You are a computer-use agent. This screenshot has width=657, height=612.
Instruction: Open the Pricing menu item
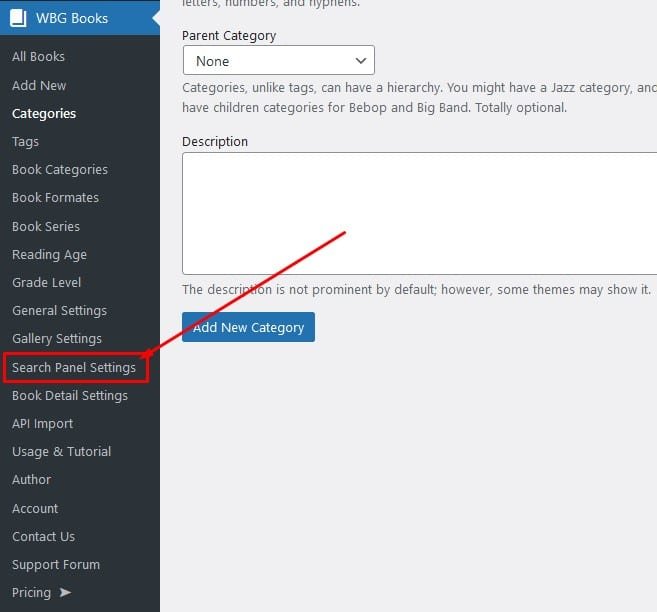click(x=31, y=593)
